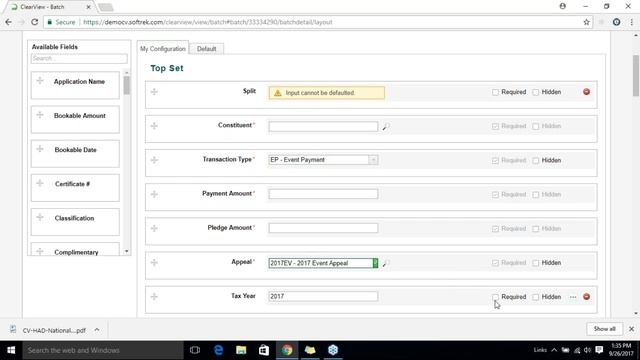Click Required checkbox for Constituent
The height and width of the screenshot is (360, 640).
[x=495, y=127]
